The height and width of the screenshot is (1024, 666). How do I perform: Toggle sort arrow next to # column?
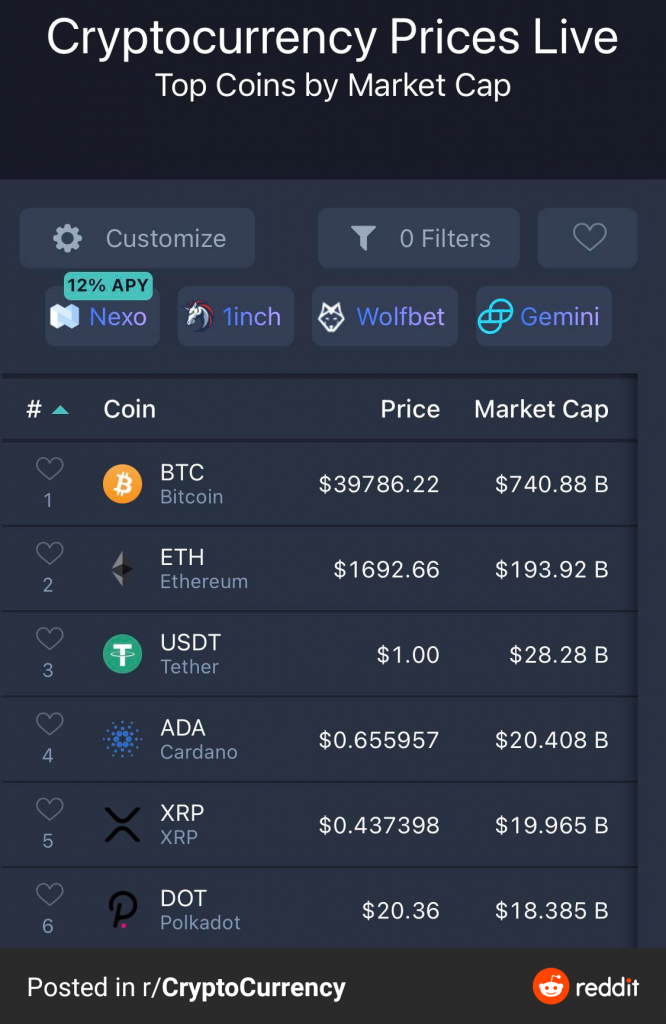(x=60, y=410)
